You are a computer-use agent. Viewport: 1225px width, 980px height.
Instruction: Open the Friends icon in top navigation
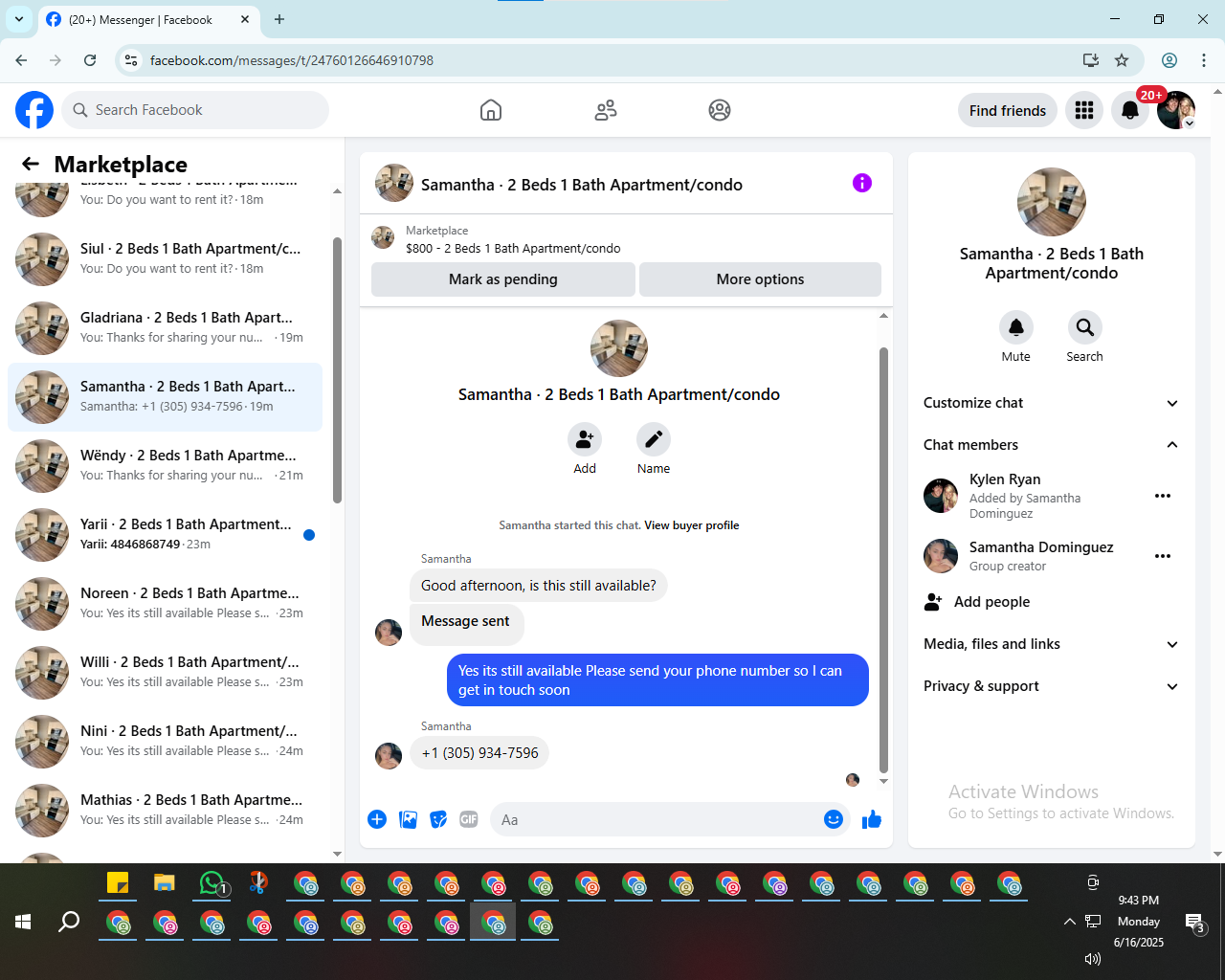click(606, 110)
